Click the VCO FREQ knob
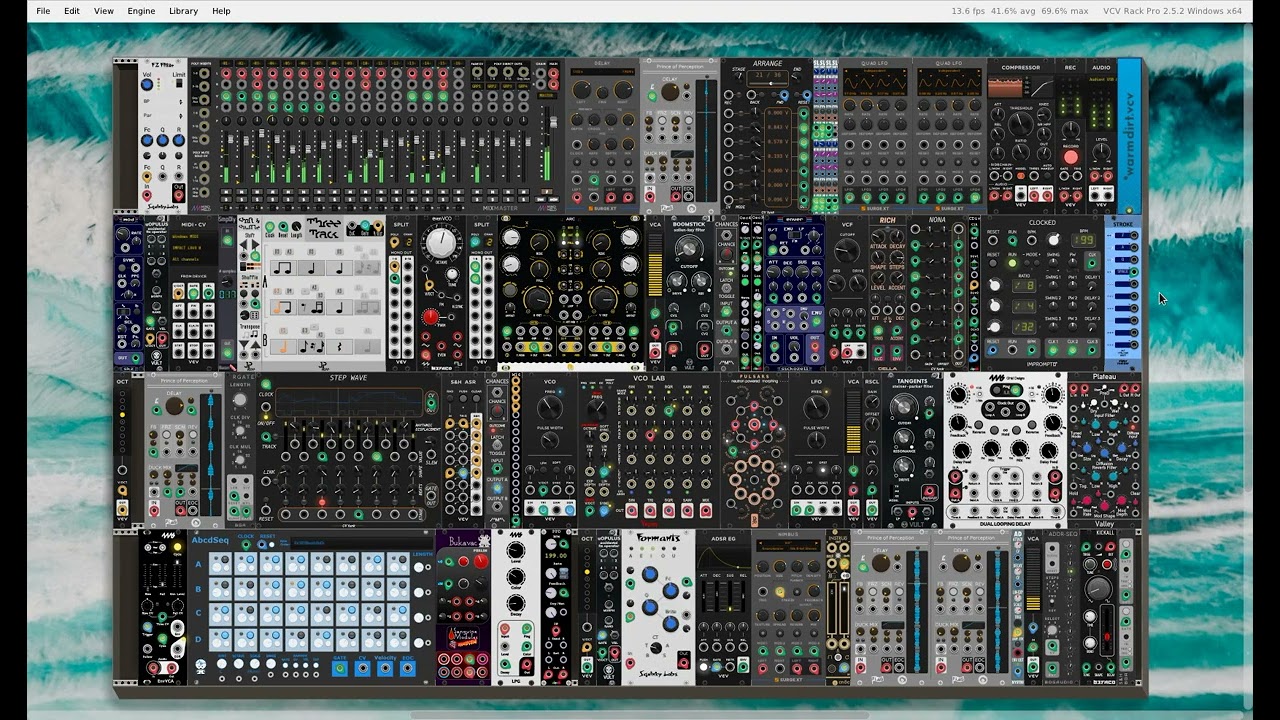Screen dimensions: 1280x720 pyautogui.click(x=550, y=407)
